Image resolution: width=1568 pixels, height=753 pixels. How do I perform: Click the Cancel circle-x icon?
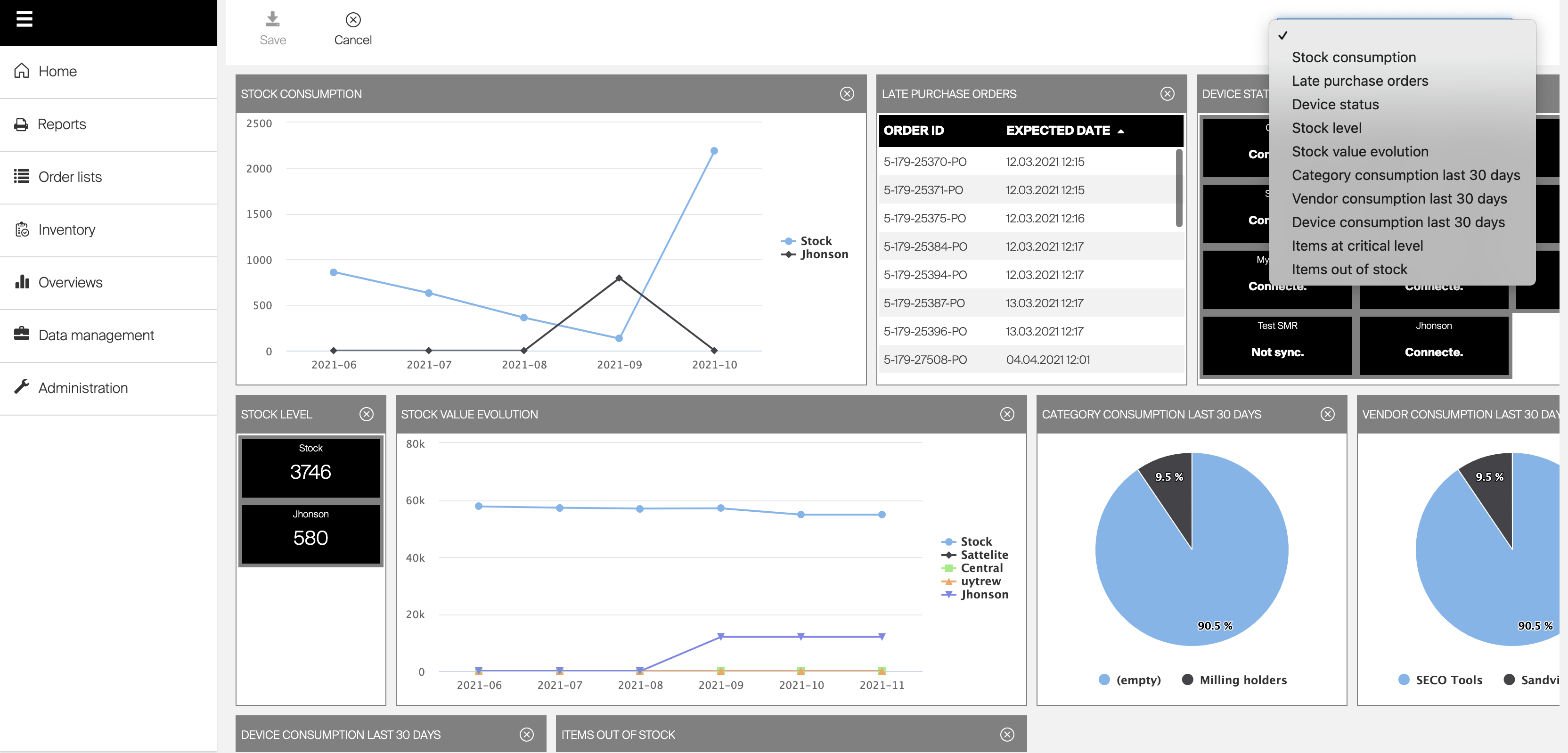click(353, 20)
